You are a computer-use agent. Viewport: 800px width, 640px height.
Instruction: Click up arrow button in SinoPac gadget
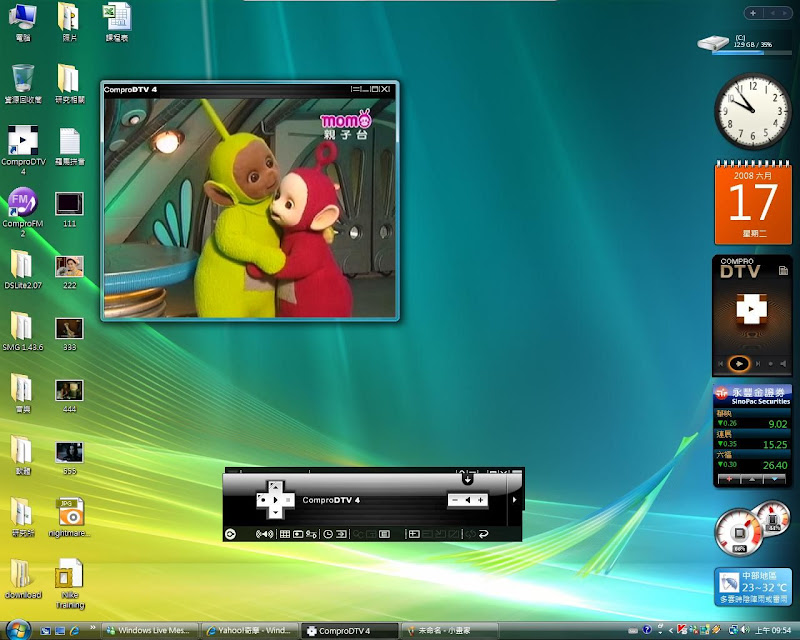point(752,479)
